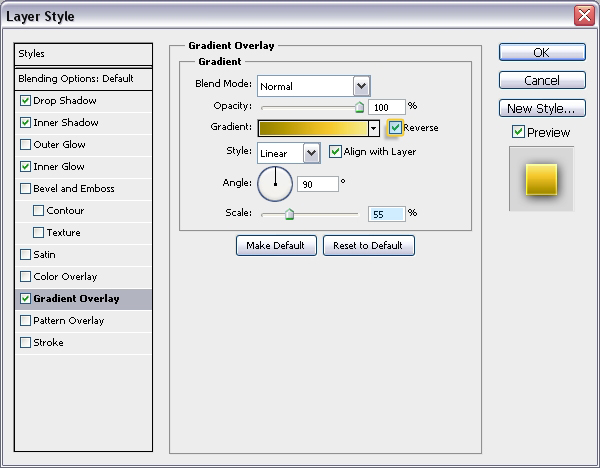
Task: Expand the Style Linear dropdown
Action: tap(311, 153)
